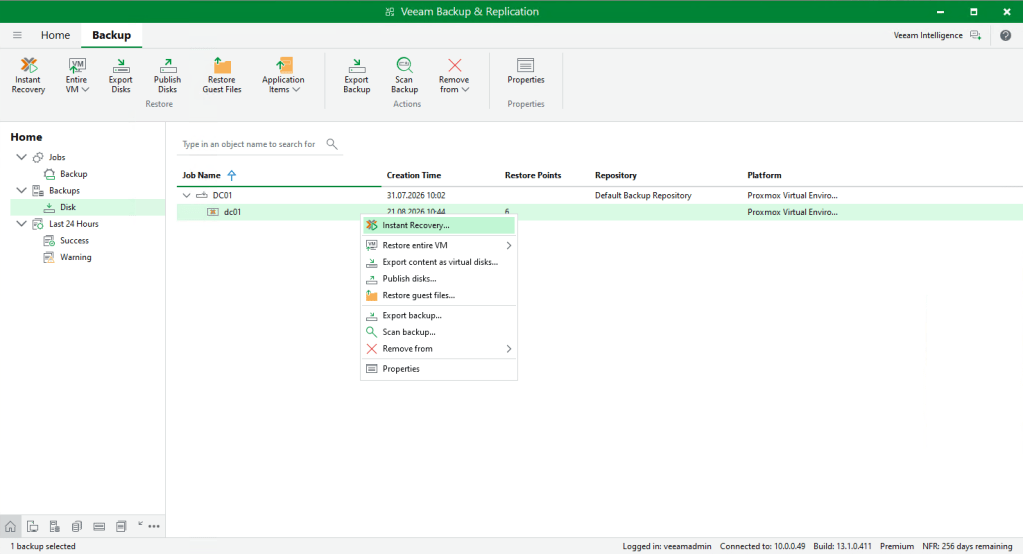Click the Export Backup ribbon icon

point(356,76)
